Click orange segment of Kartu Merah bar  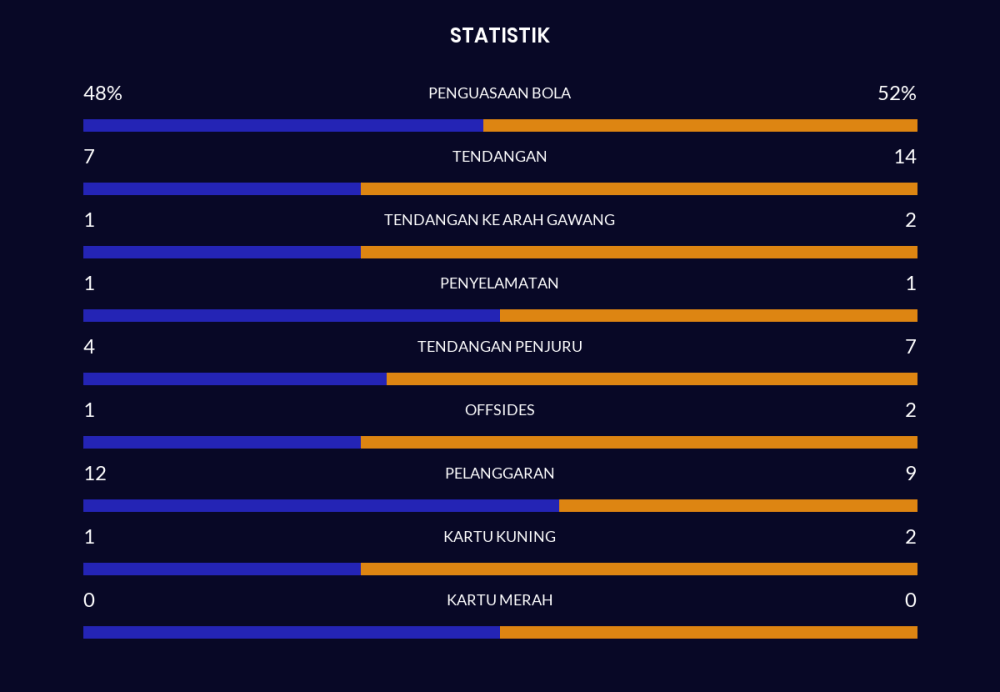coord(708,632)
